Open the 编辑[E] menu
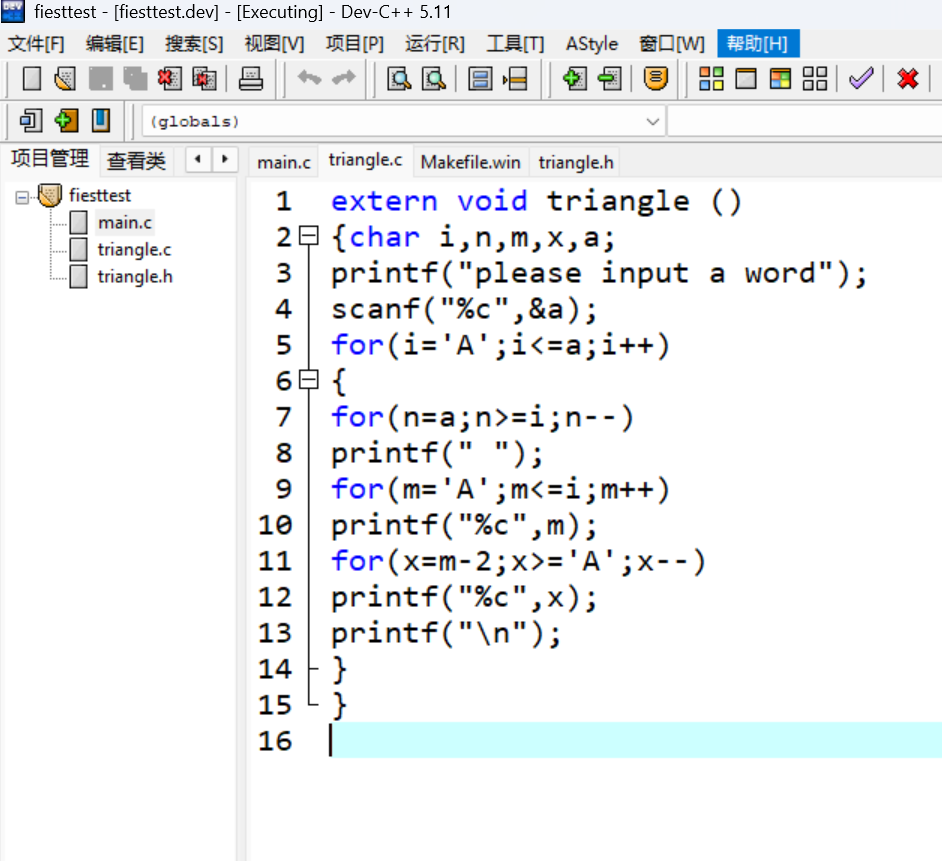Viewport: 942px width, 861px height. [x=115, y=44]
